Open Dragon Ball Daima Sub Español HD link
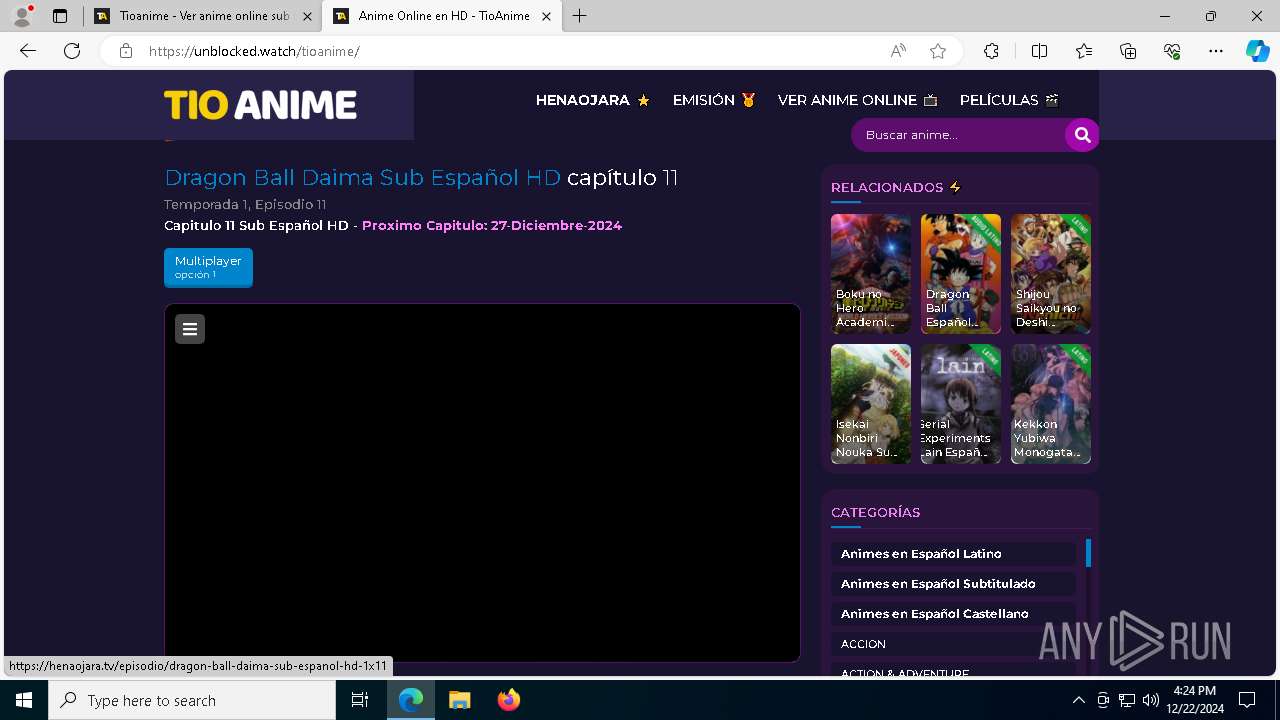The width and height of the screenshot is (1280, 720). (362, 178)
